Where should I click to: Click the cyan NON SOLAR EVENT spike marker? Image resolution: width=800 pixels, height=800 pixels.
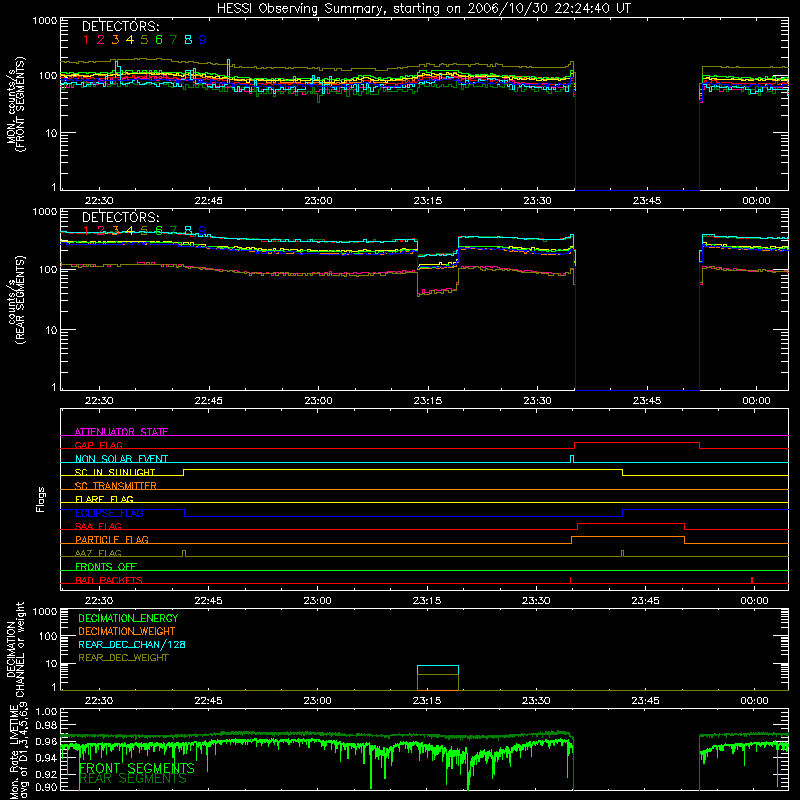coord(572,459)
